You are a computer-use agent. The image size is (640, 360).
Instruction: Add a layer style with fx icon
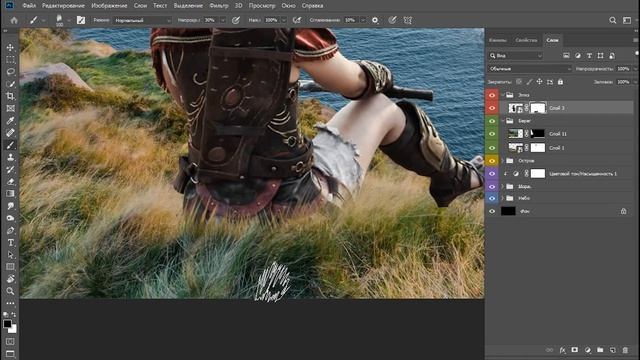[562, 350]
